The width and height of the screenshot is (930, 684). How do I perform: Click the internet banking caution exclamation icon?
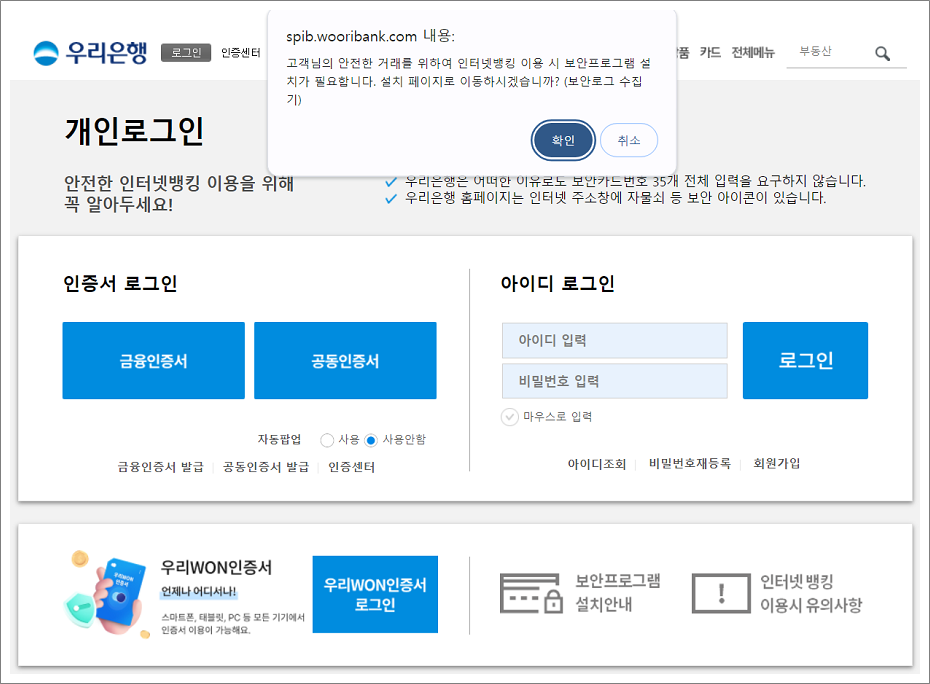click(721, 593)
